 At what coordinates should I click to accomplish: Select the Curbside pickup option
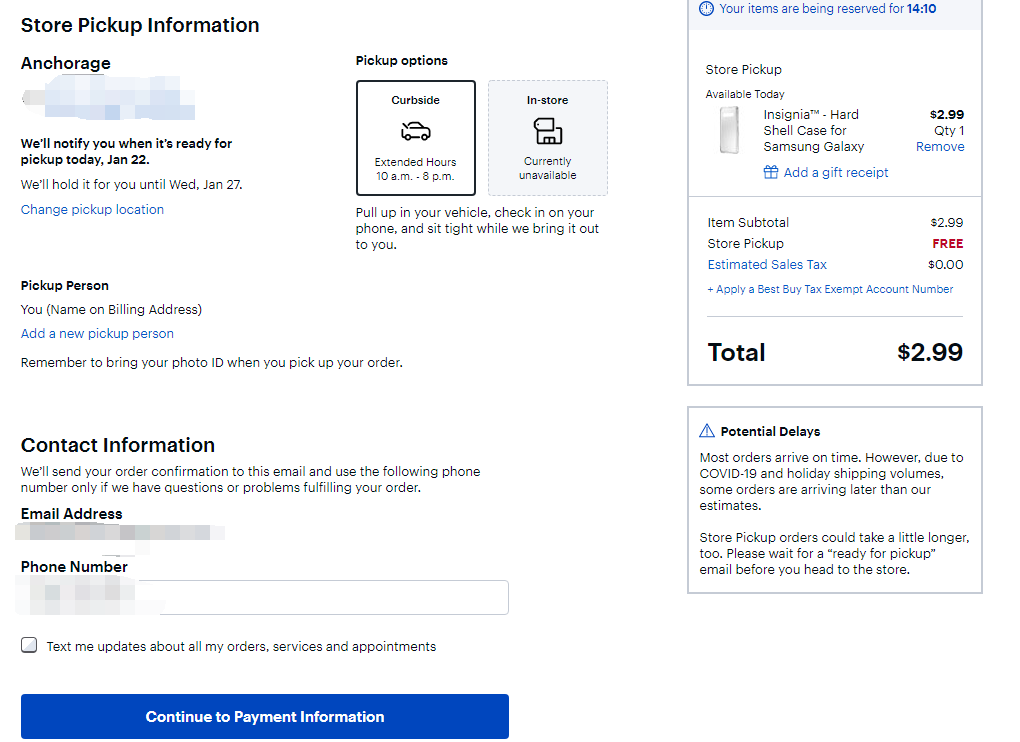tap(415, 138)
